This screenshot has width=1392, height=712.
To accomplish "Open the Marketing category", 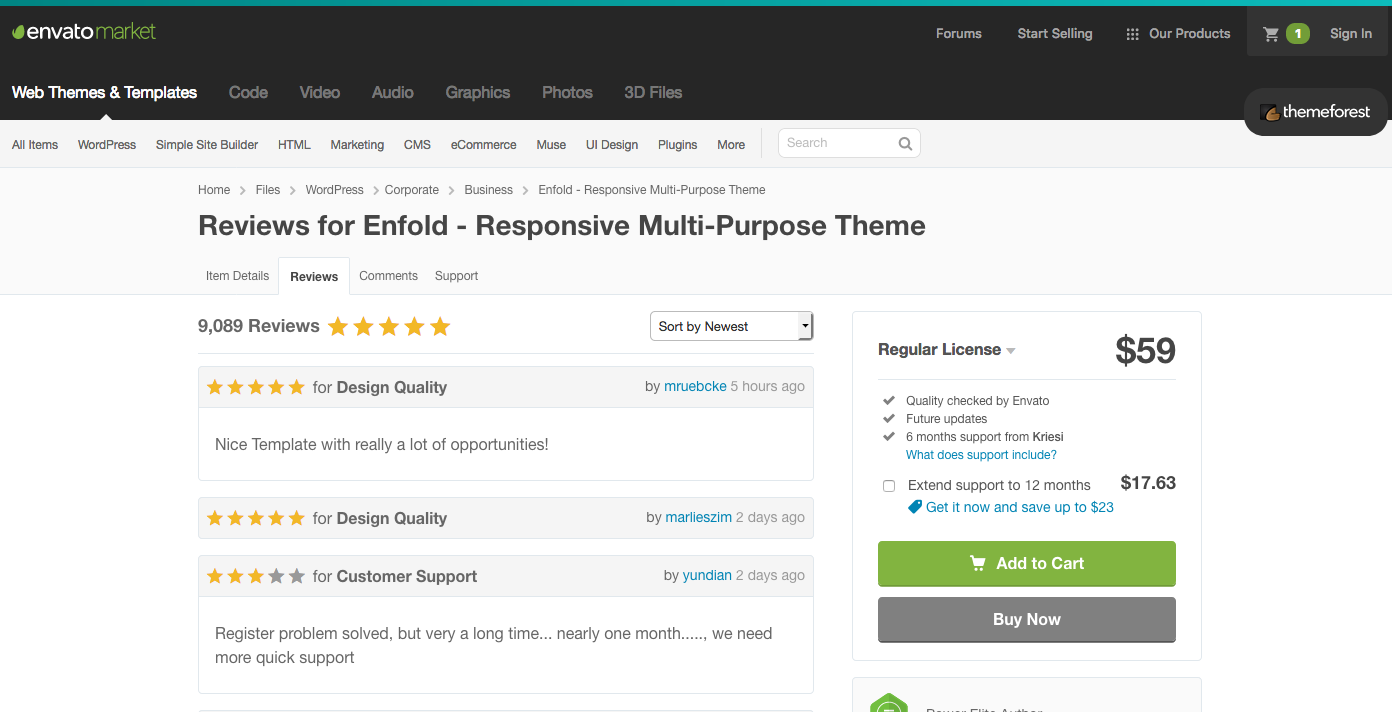I will click(x=357, y=145).
